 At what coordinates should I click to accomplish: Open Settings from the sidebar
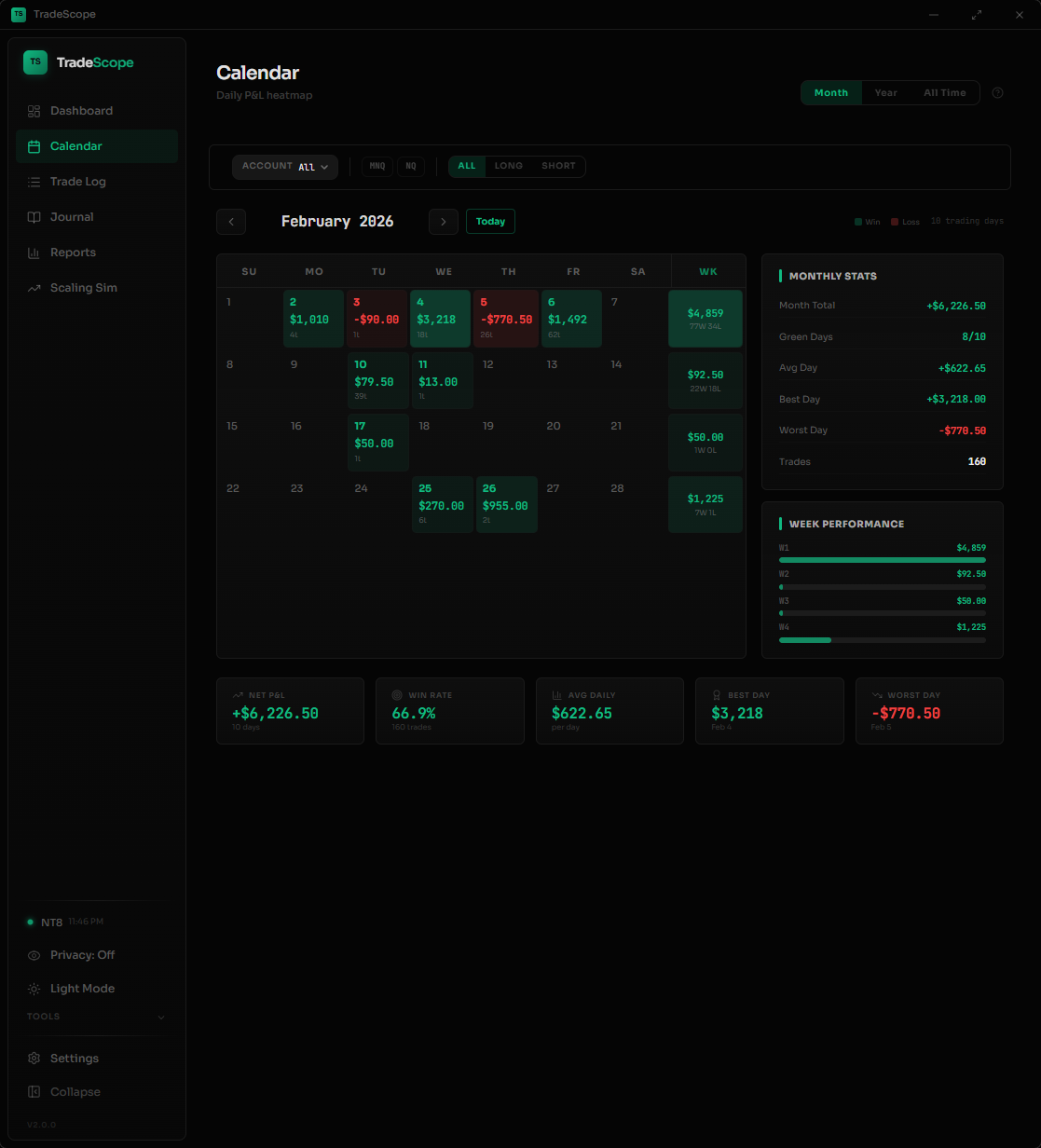(x=75, y=1058)
